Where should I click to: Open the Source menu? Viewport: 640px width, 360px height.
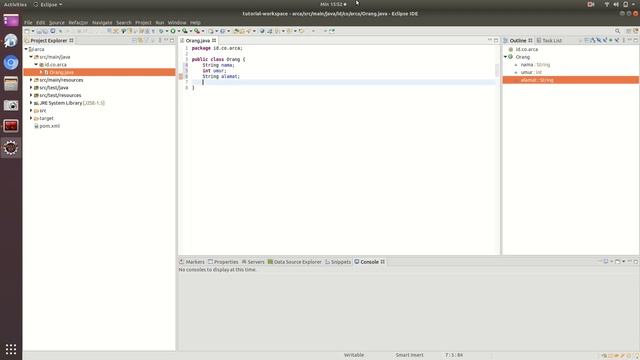(57, 22)
